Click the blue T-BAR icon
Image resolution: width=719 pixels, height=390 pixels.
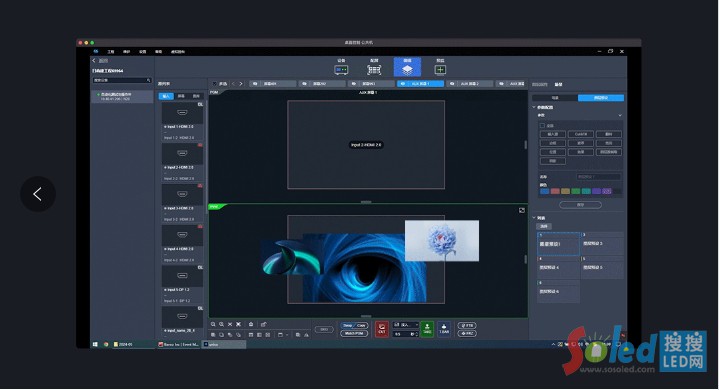444,329
